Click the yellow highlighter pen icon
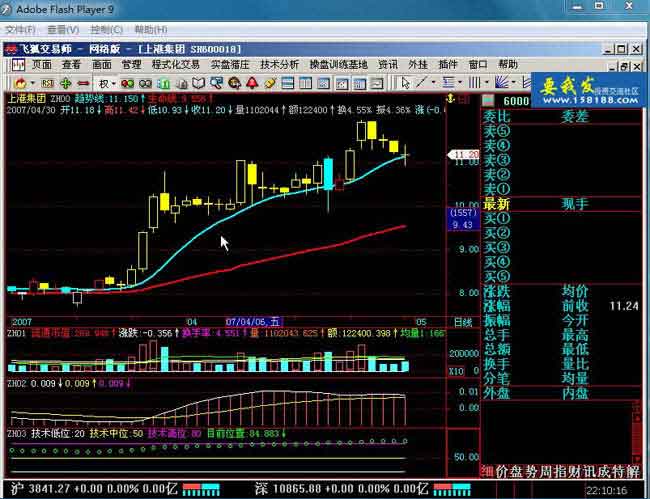The width and height of the screenshot is (650, 499). 270,83
